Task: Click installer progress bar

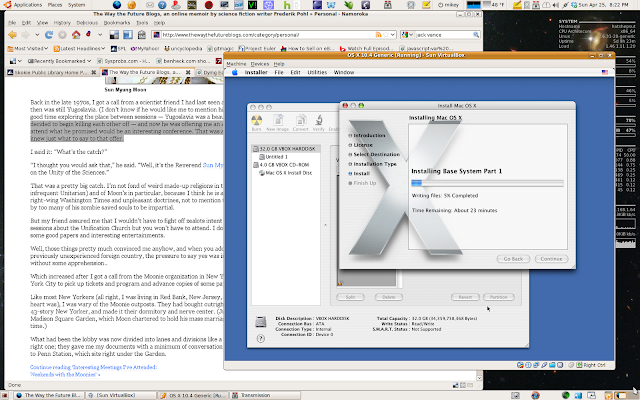Action: point(487,183)
